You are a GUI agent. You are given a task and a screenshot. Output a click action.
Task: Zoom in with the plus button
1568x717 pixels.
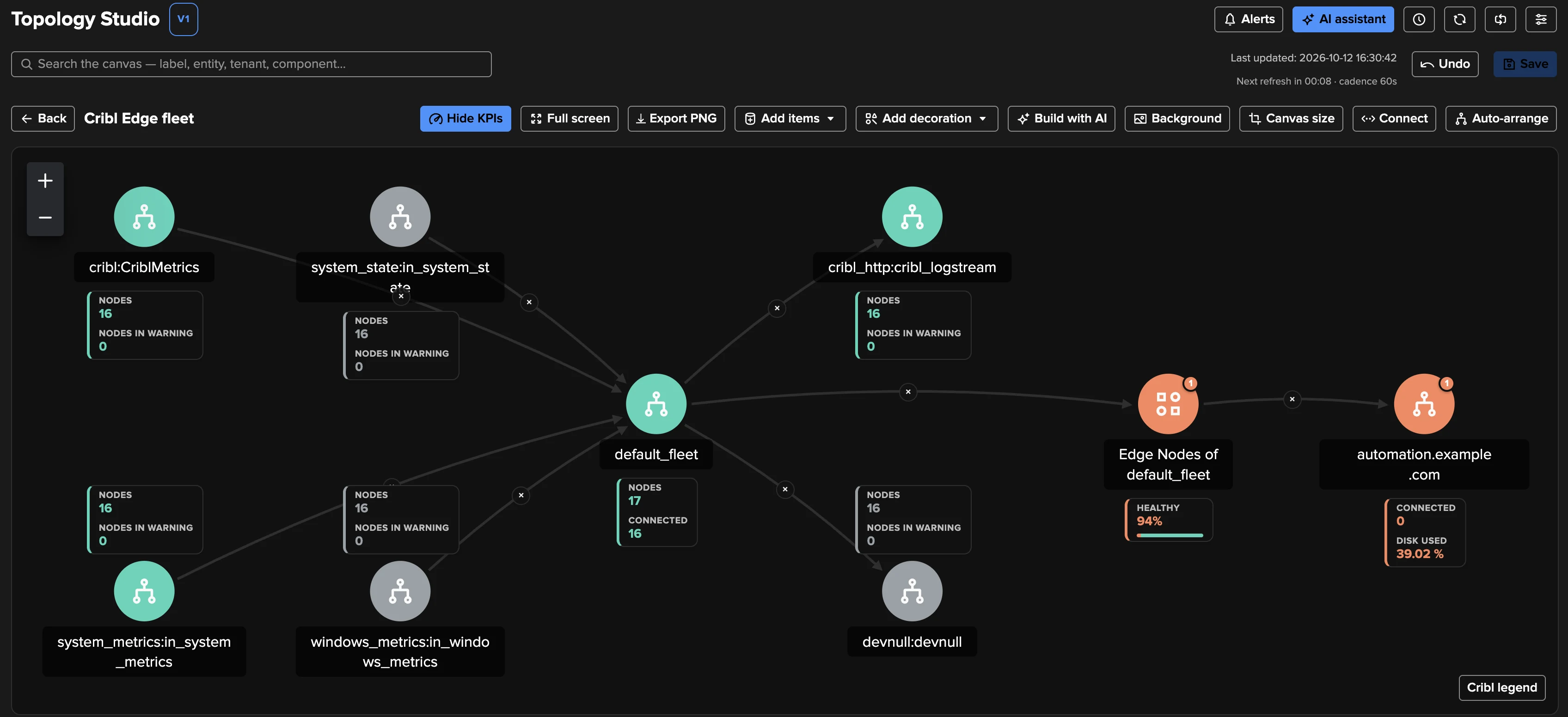(45, 181)
